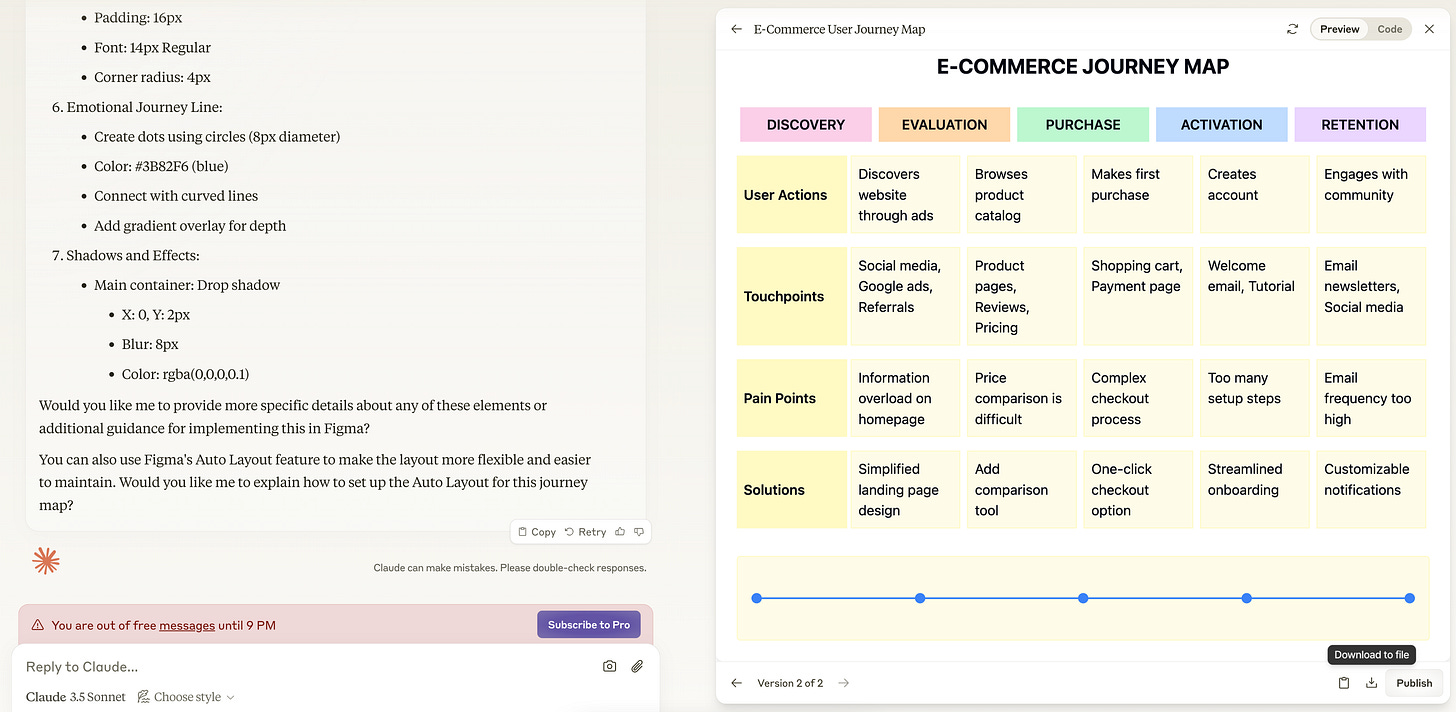Select the EVALUATION stage header
This screenshot has width=1456, height=712.
click(944, 125)
